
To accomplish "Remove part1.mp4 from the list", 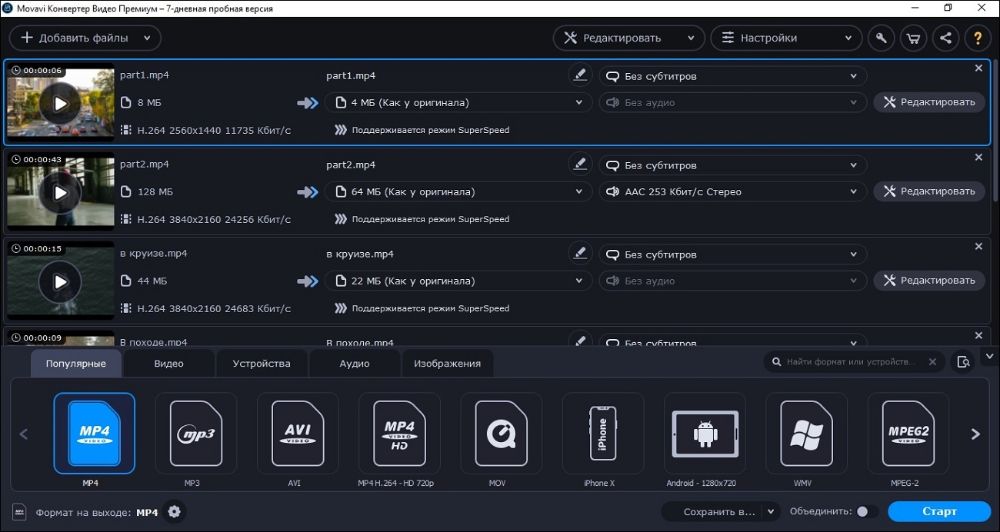I will click(x=979, y=68).
